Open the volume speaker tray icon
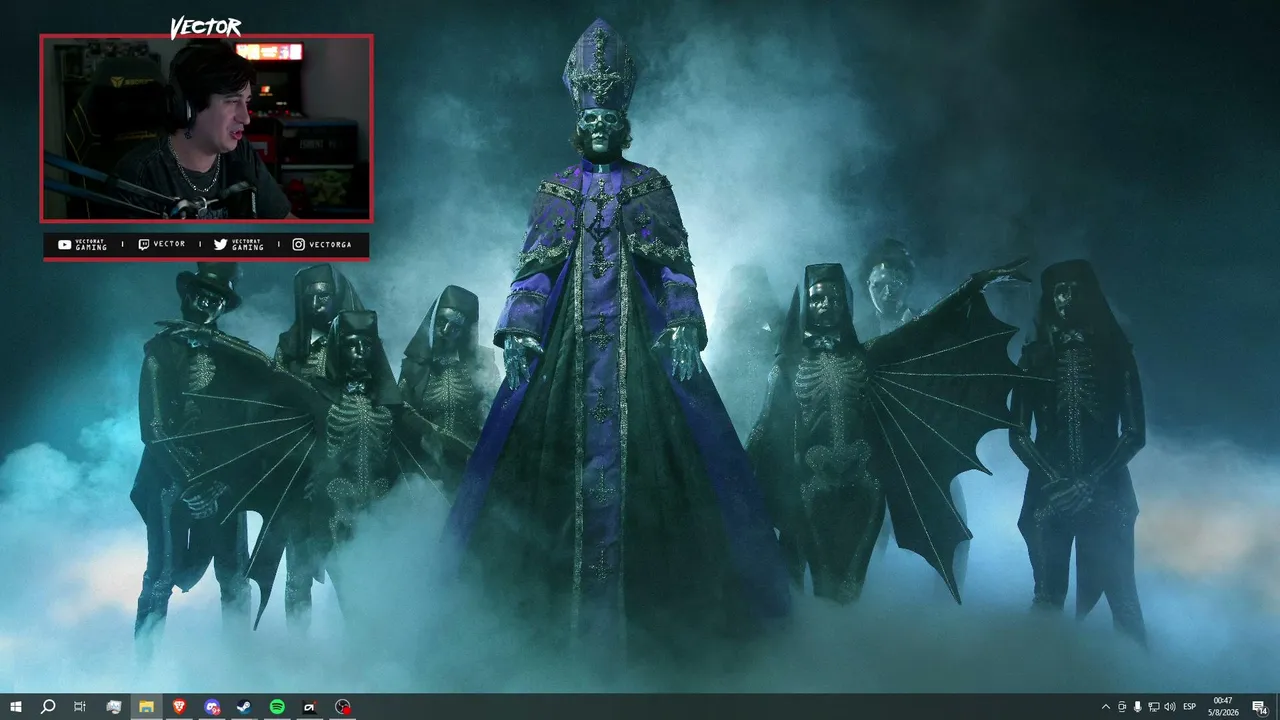 (x=1170, y=707)
